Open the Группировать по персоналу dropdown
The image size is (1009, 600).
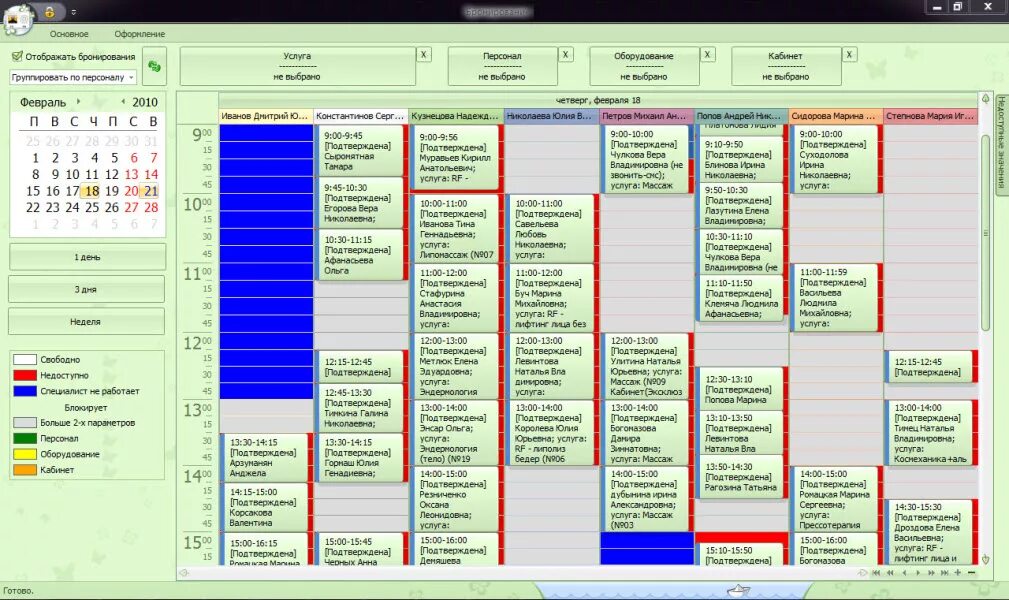(x=73, y=77)
